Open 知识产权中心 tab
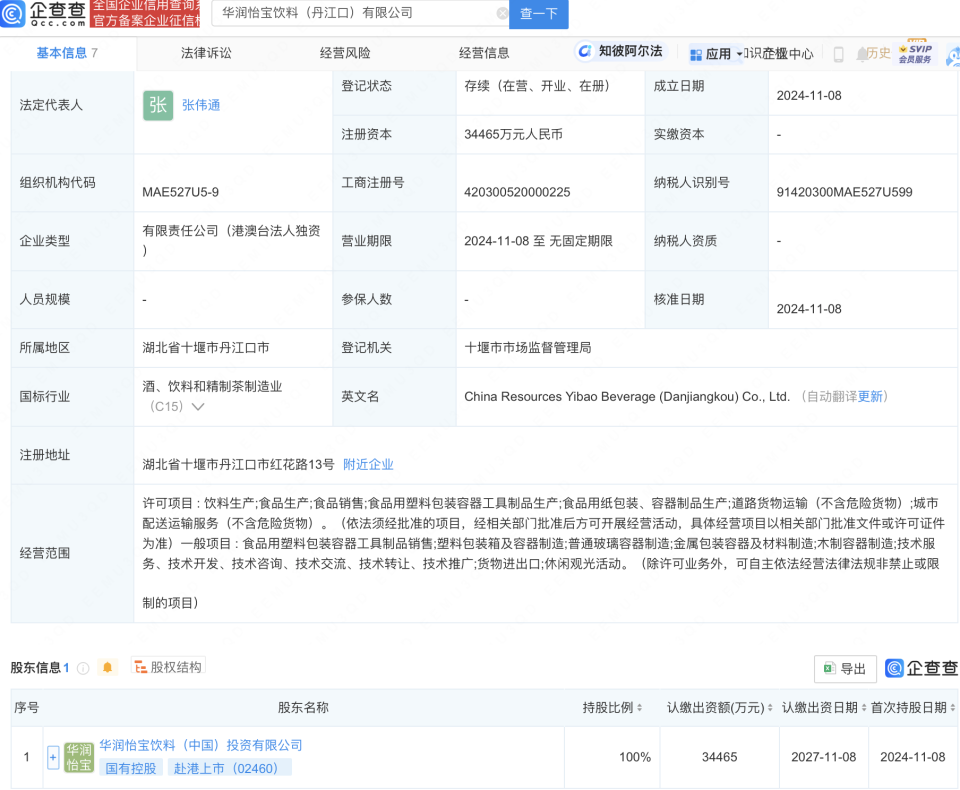 click(x=779, y=54)
